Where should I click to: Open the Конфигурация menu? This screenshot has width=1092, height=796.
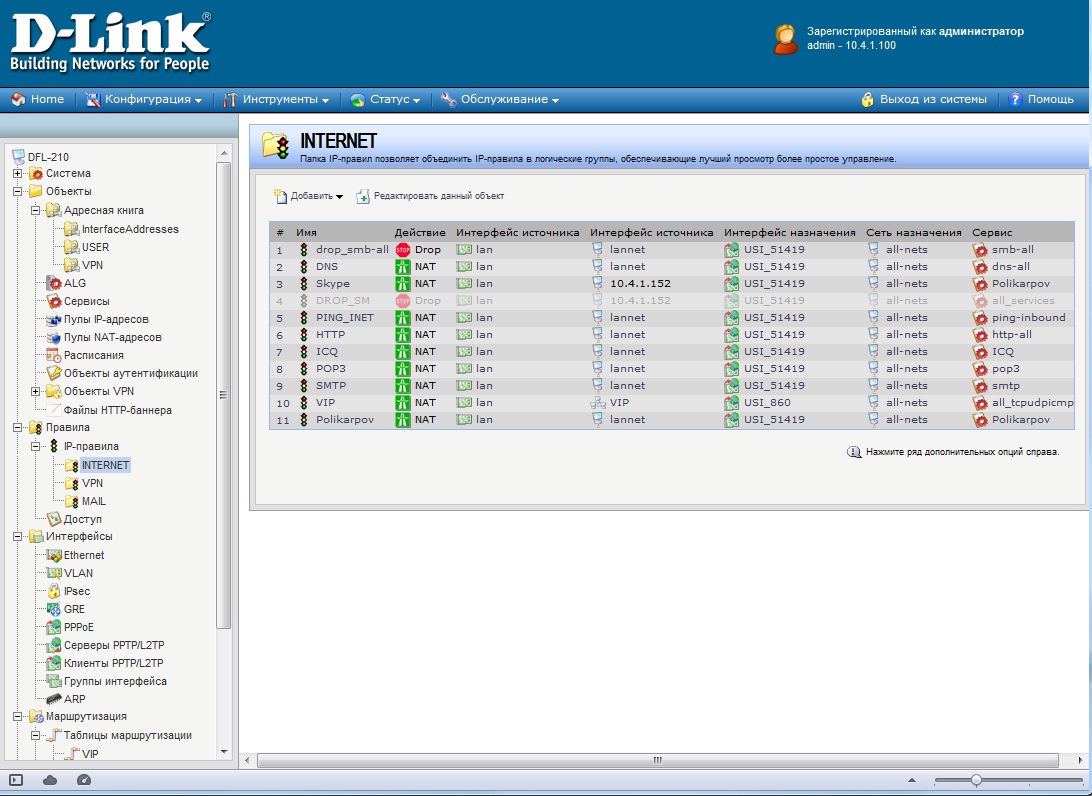[x=145, y=100]
